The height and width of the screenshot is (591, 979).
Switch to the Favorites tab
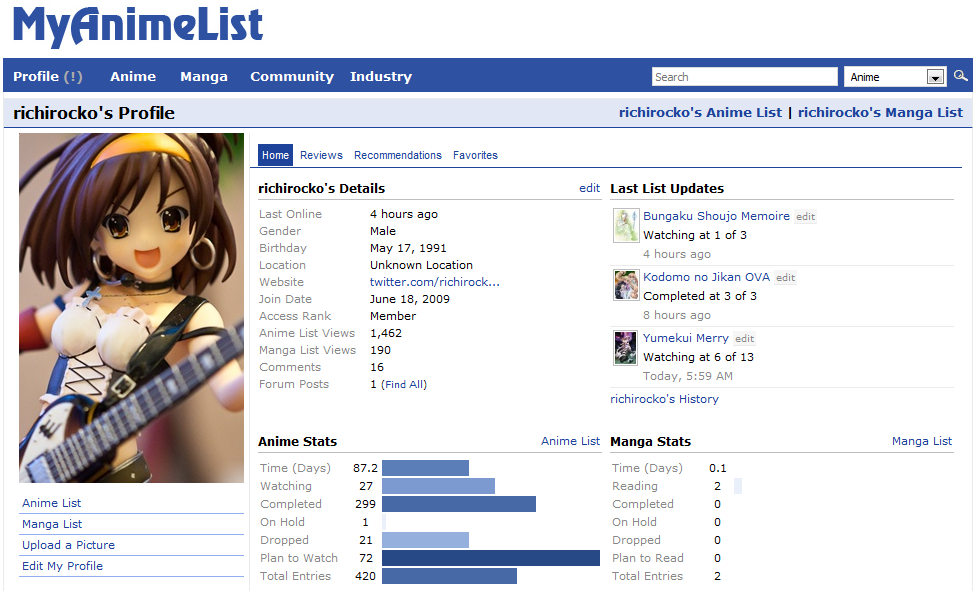point(475,155)
